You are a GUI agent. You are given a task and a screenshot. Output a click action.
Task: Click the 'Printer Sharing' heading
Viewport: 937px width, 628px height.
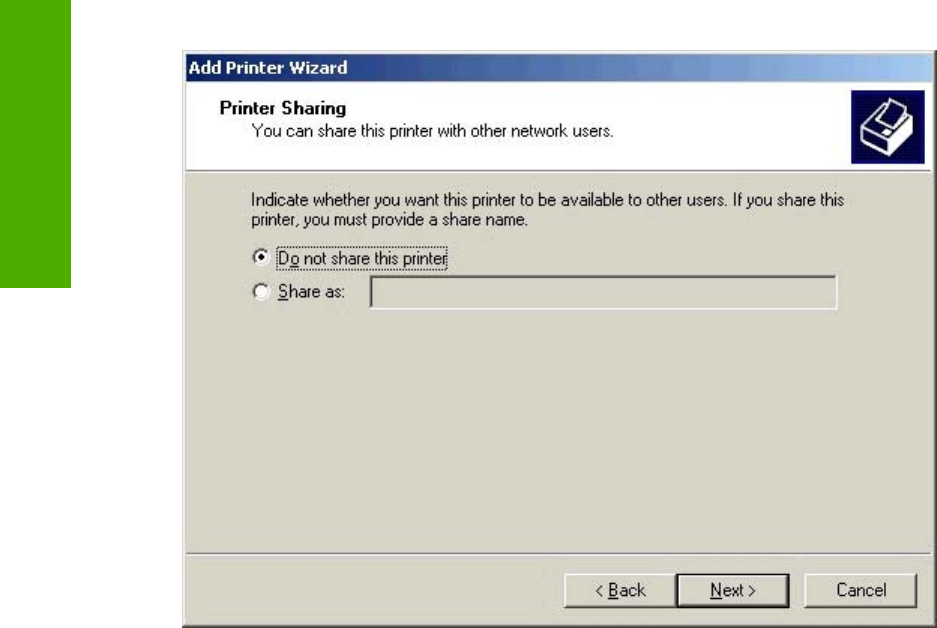(282, 108)
